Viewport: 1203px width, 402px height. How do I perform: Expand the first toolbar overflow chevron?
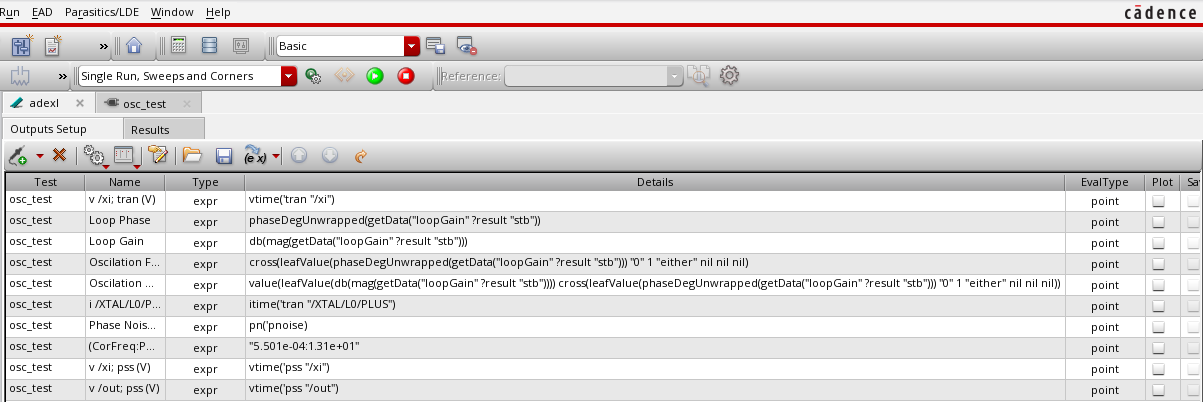(x=103, y=46)
